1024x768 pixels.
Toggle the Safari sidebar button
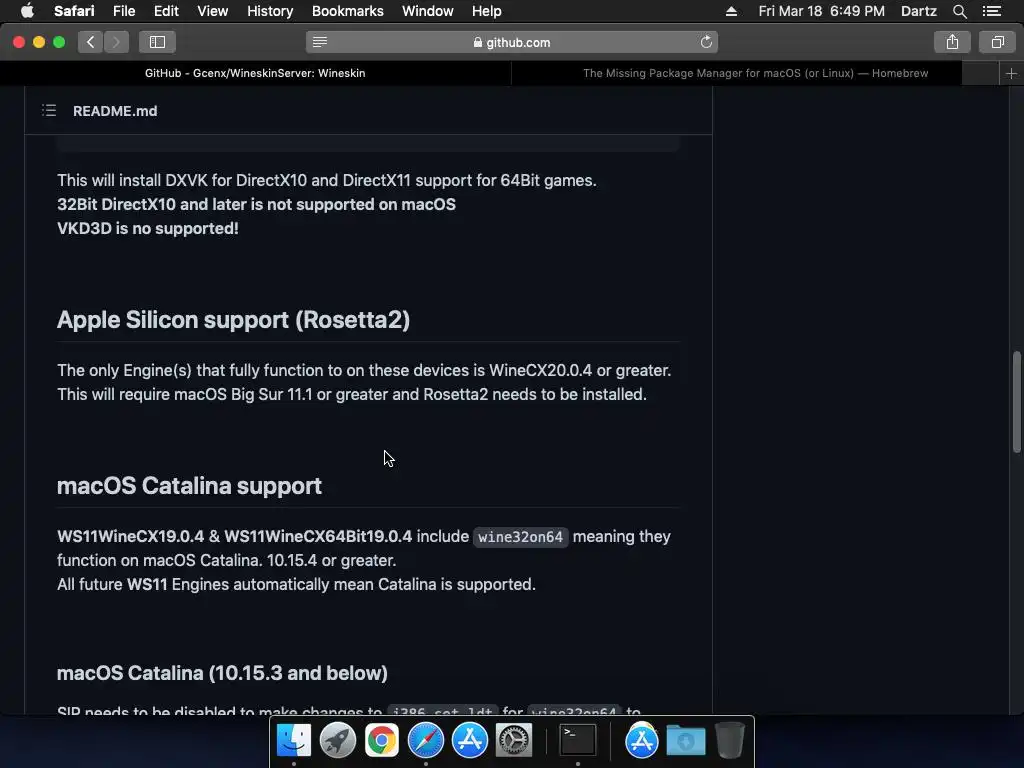click(157, 42)
